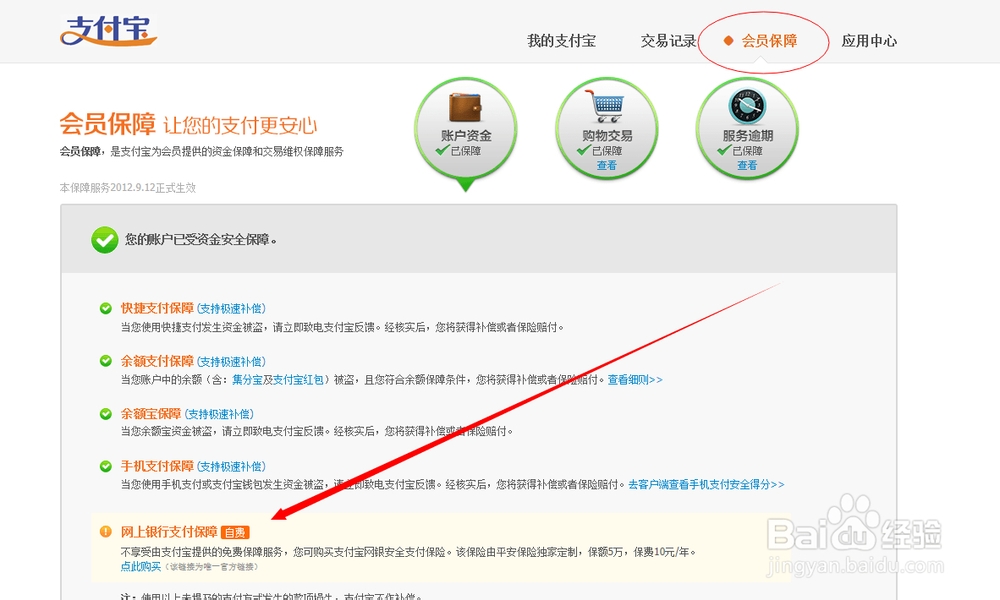
Task: Click orange warning icon beside 网上银行支付保障
Action: coord(106,532)
